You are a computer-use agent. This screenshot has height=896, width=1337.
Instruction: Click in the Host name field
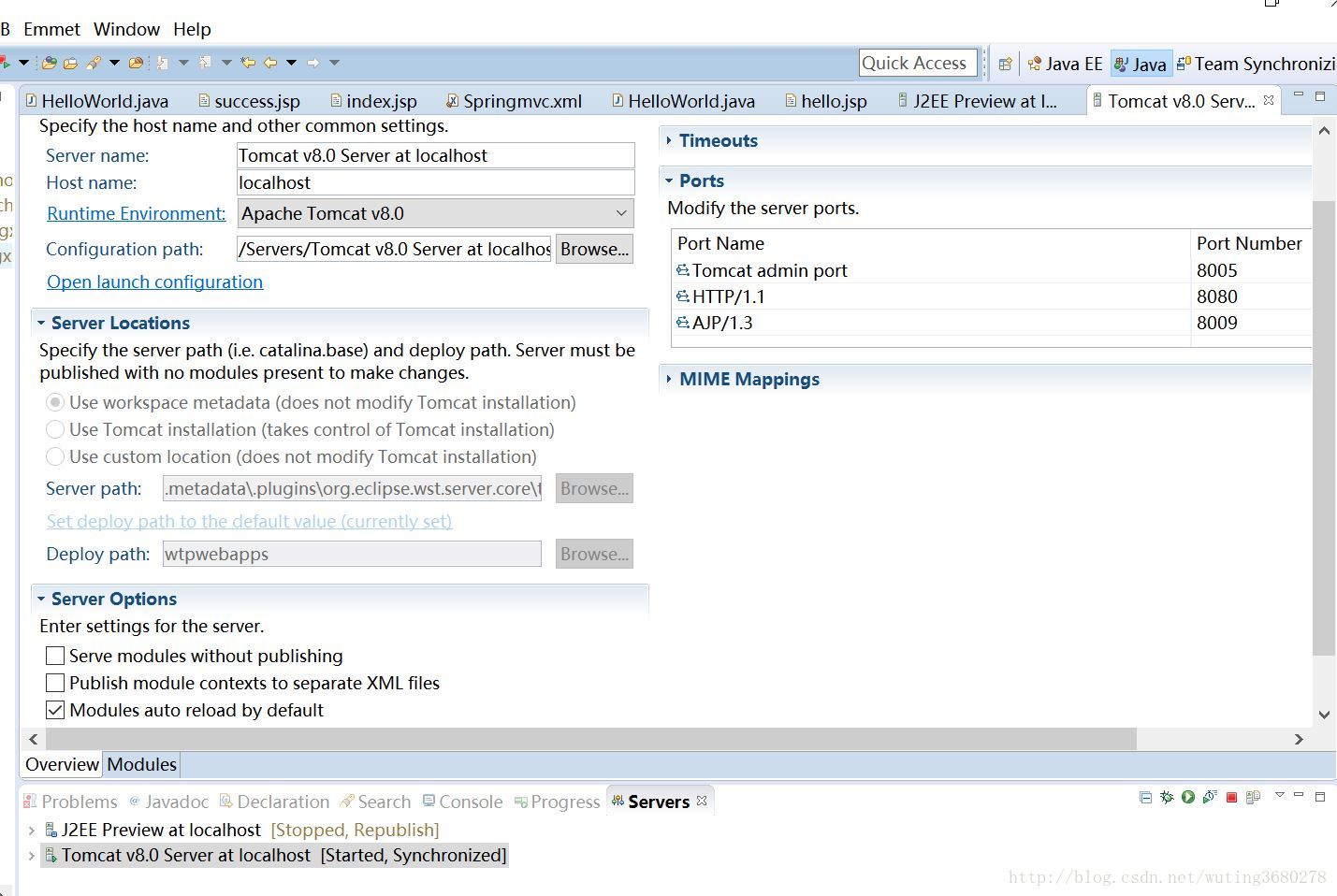coord(436,182)
